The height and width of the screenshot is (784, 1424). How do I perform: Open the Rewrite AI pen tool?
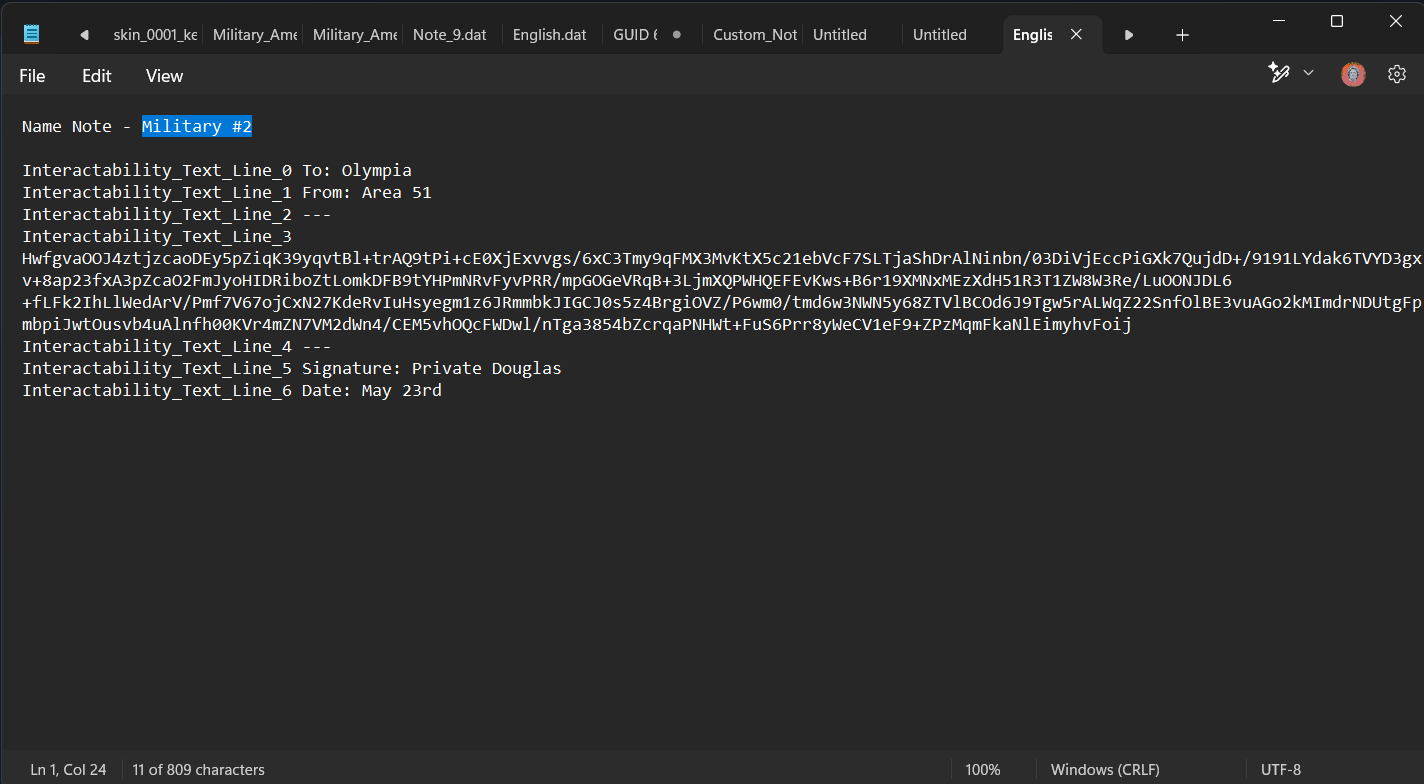coord(1278,73)
